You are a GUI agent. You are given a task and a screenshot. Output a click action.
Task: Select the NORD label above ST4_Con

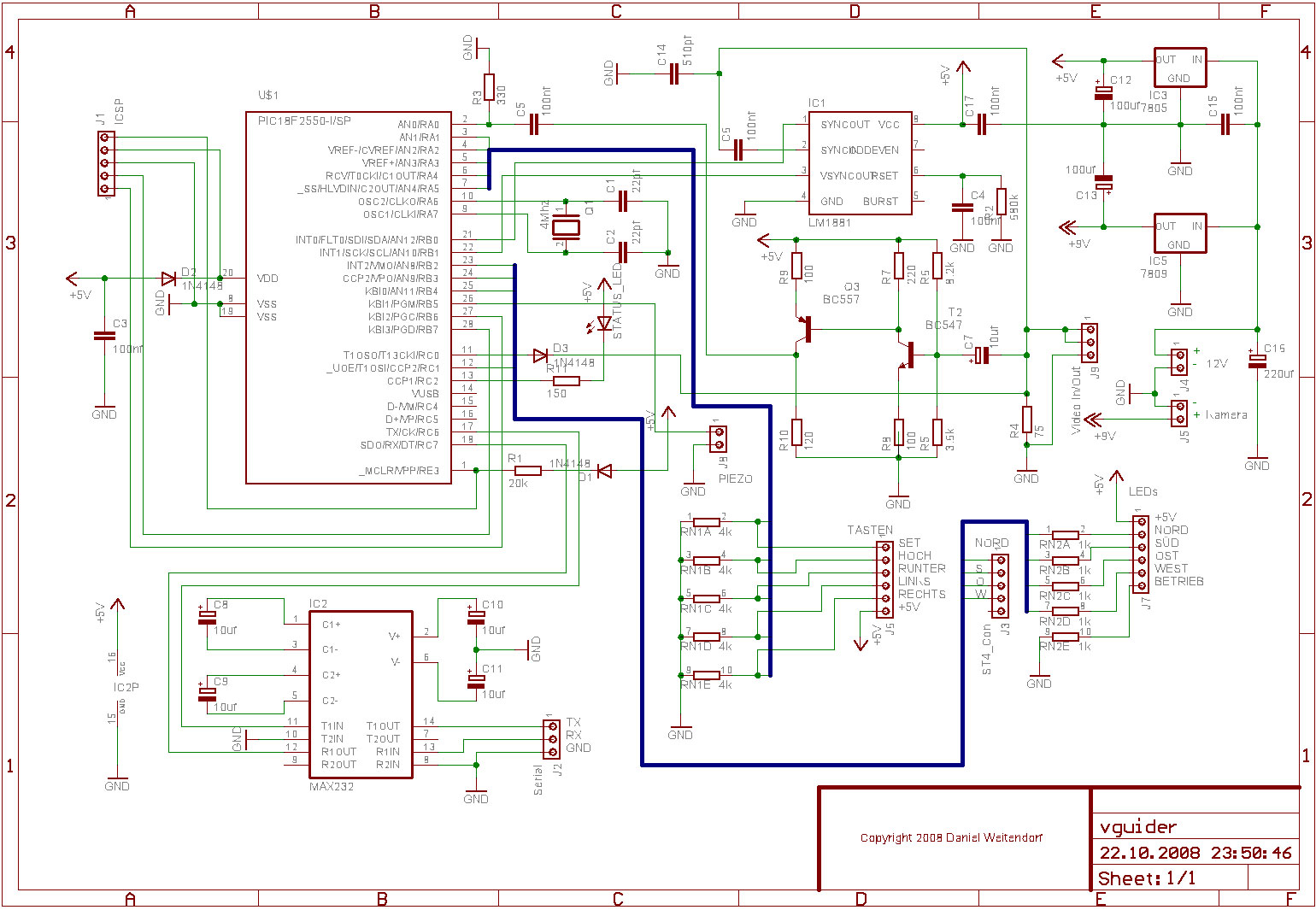pos(991,543)
